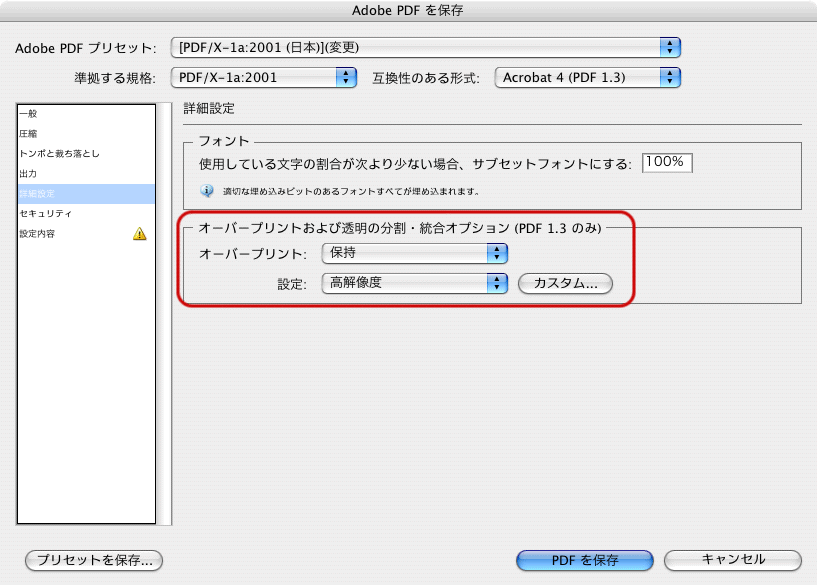
Task: Click the info icon in フォント section
Action: (207, 191)
